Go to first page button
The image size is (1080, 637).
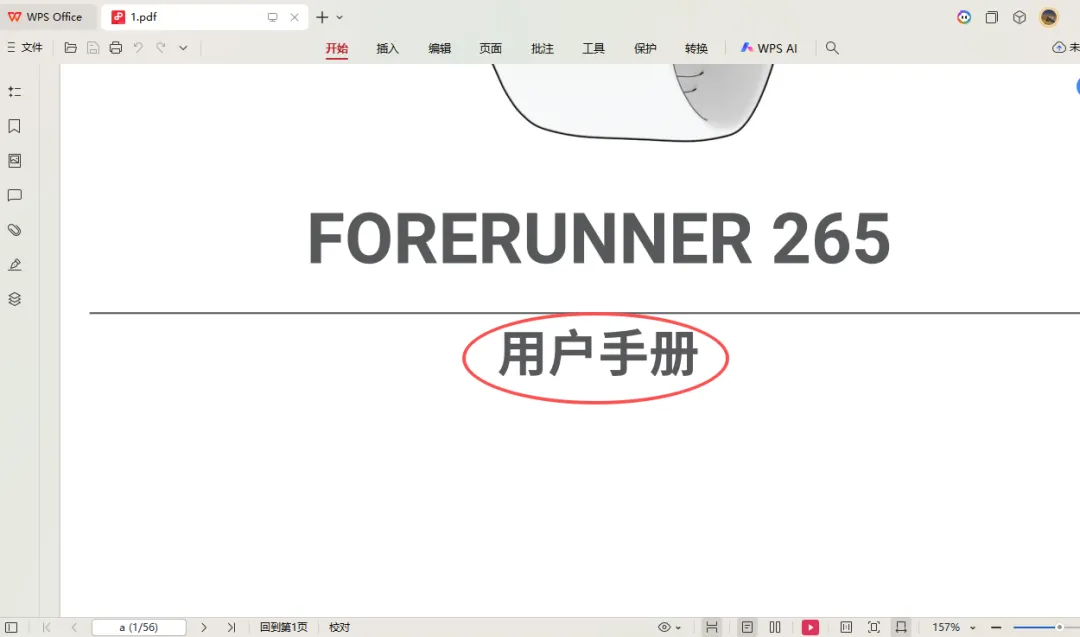coord(47,627)
